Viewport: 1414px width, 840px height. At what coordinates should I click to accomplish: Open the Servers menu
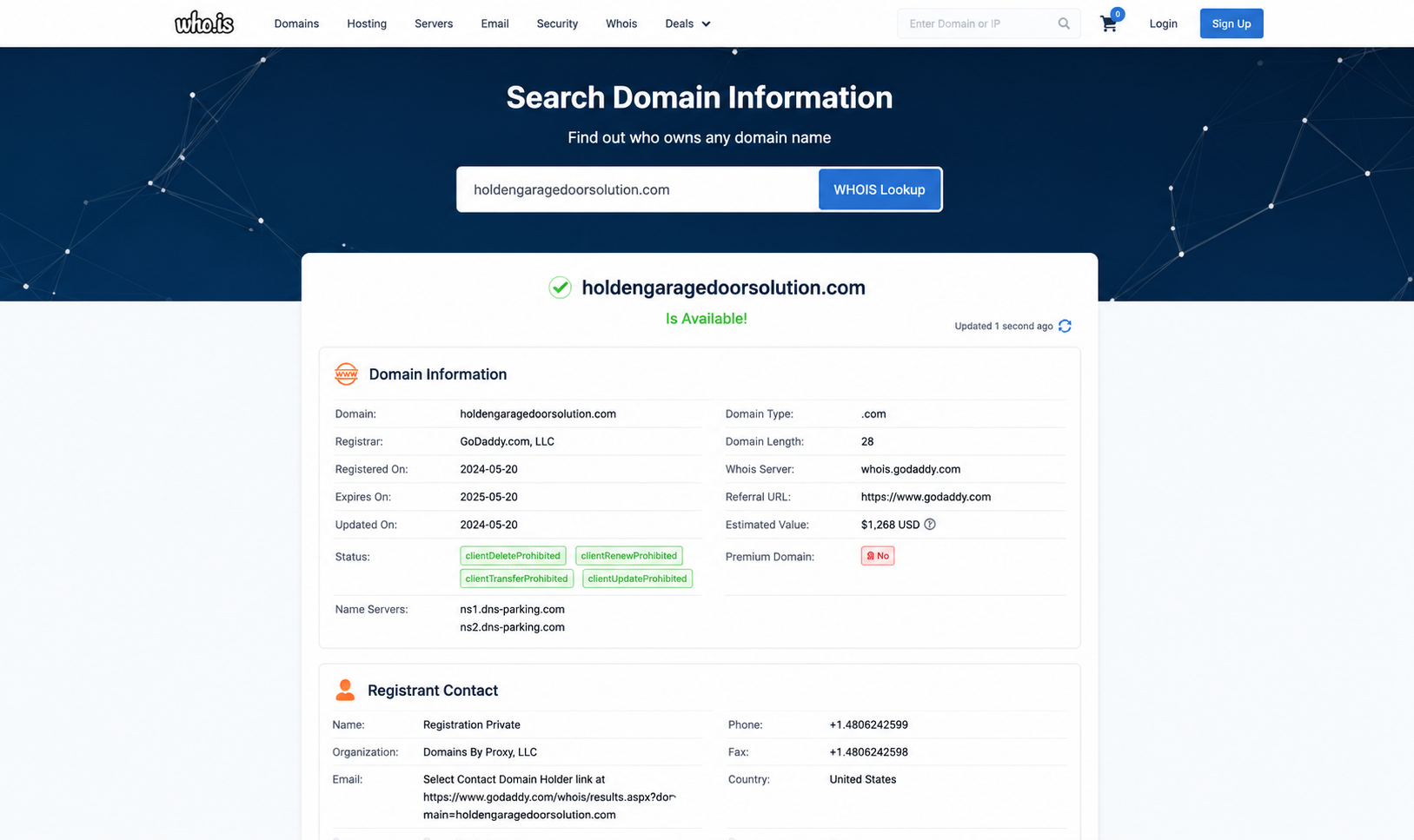coord(434,23)
